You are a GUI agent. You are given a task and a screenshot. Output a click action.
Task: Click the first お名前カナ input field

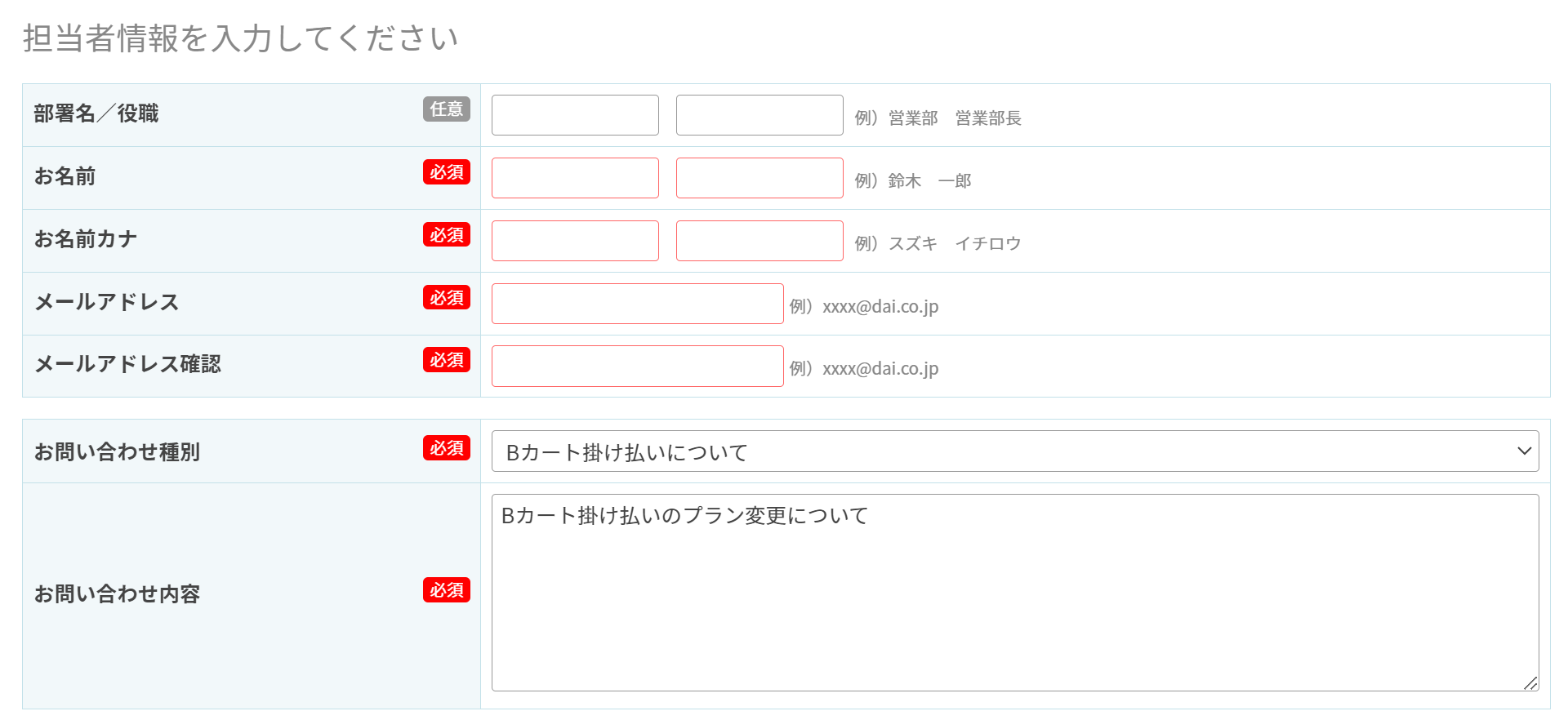tap(575, 241)
